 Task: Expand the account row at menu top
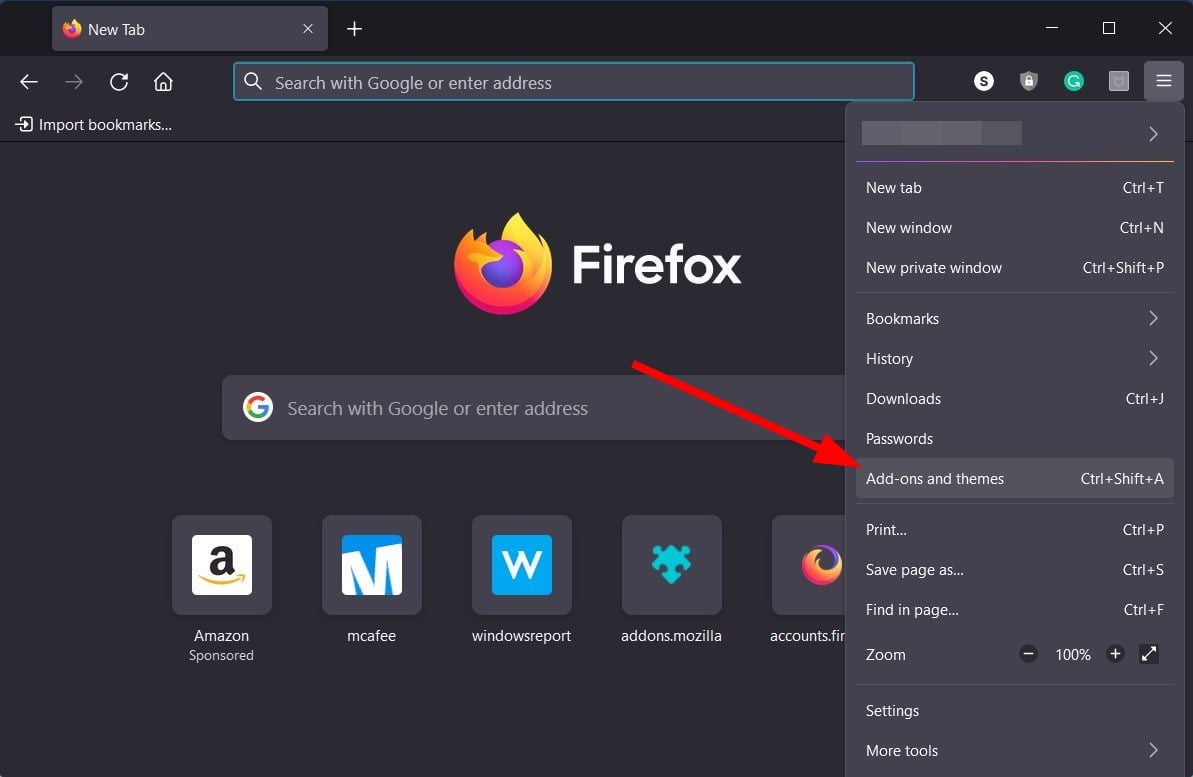[1014, 134]
